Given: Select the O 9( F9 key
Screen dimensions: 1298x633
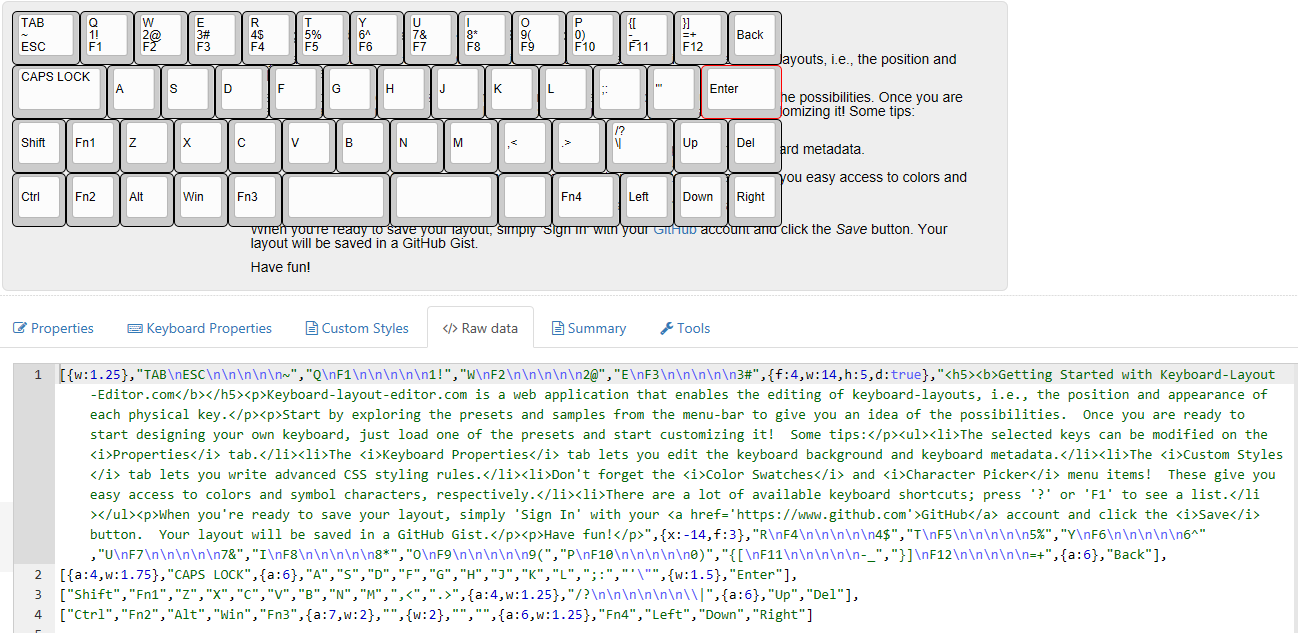Looking at the screenshot, I should point(539,38).
